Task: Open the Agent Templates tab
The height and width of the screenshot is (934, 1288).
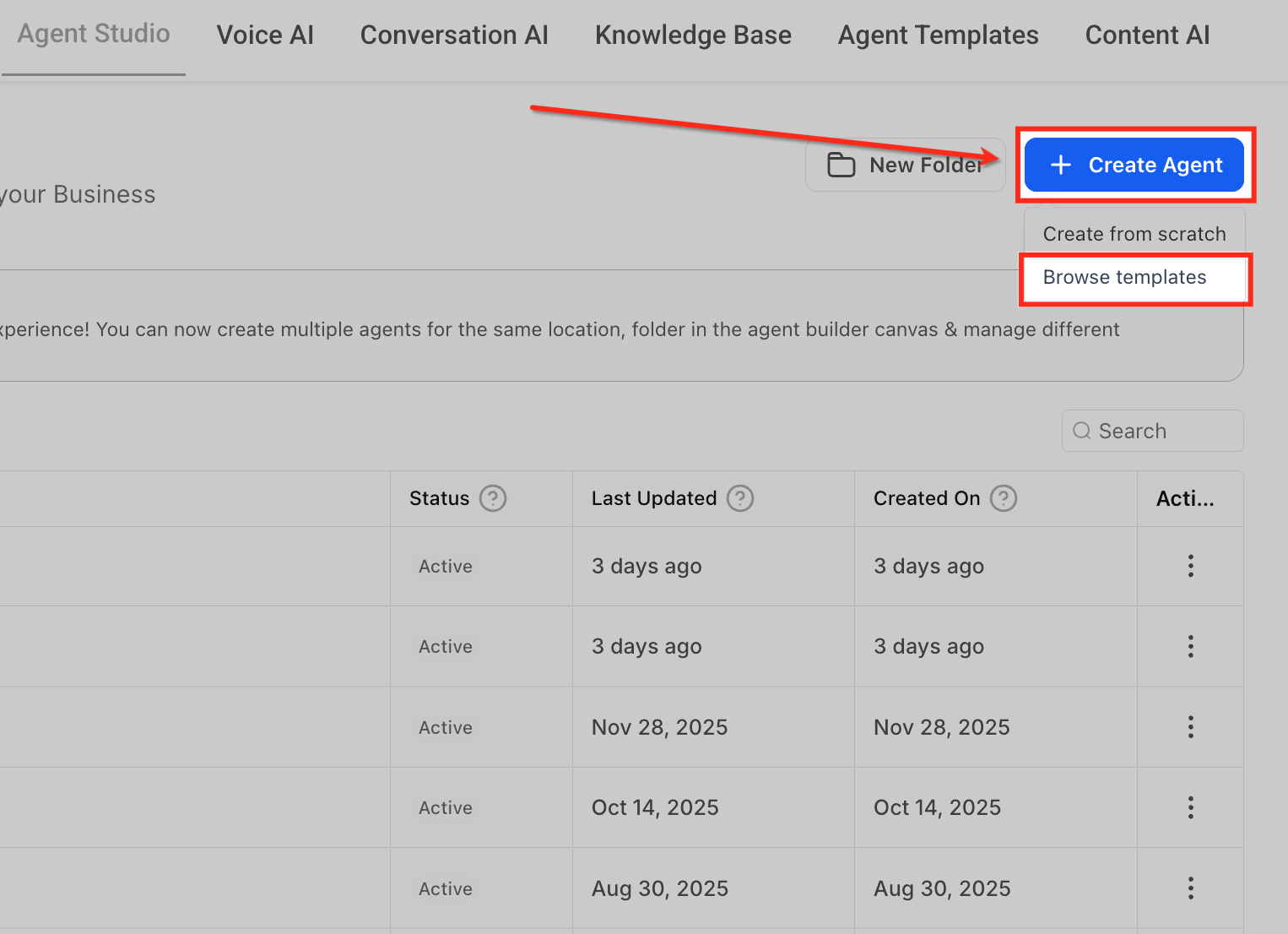Action: tap(938, 35)
